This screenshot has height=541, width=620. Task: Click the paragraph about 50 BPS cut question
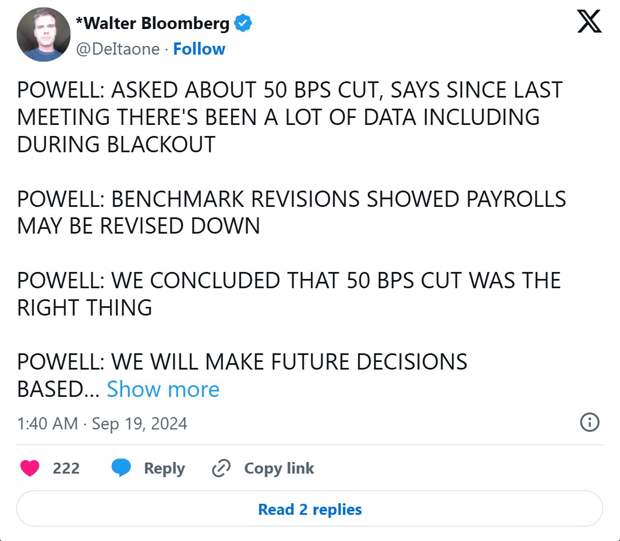289,117
